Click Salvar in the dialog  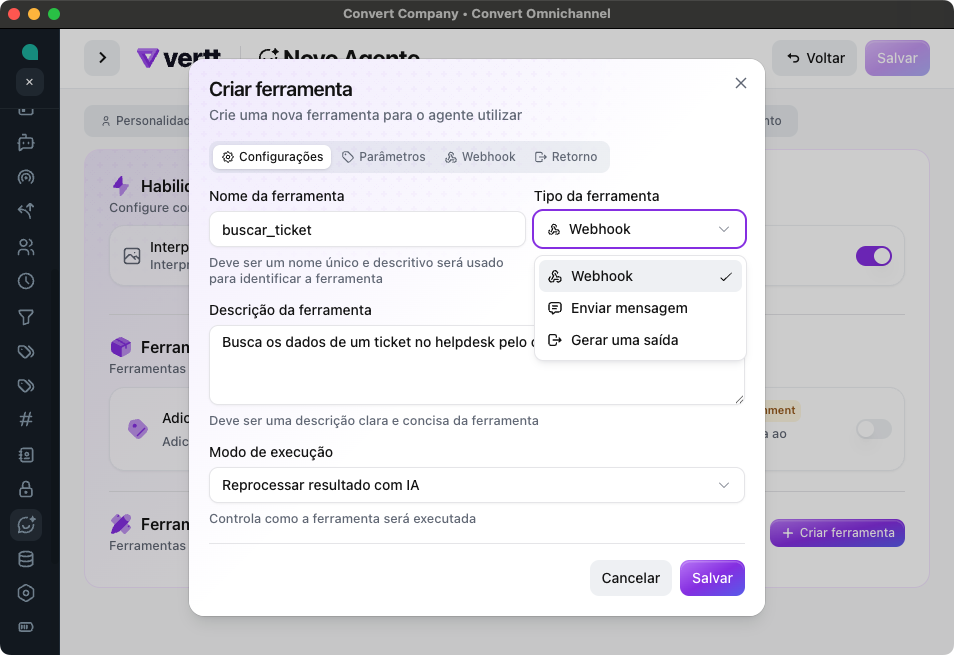click(712, 578)
